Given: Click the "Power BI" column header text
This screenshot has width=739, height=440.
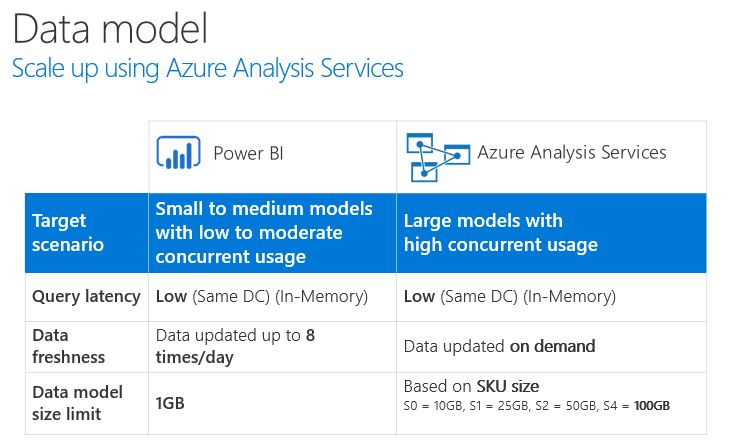Looking at the screenshot, I should pos(248,153).
